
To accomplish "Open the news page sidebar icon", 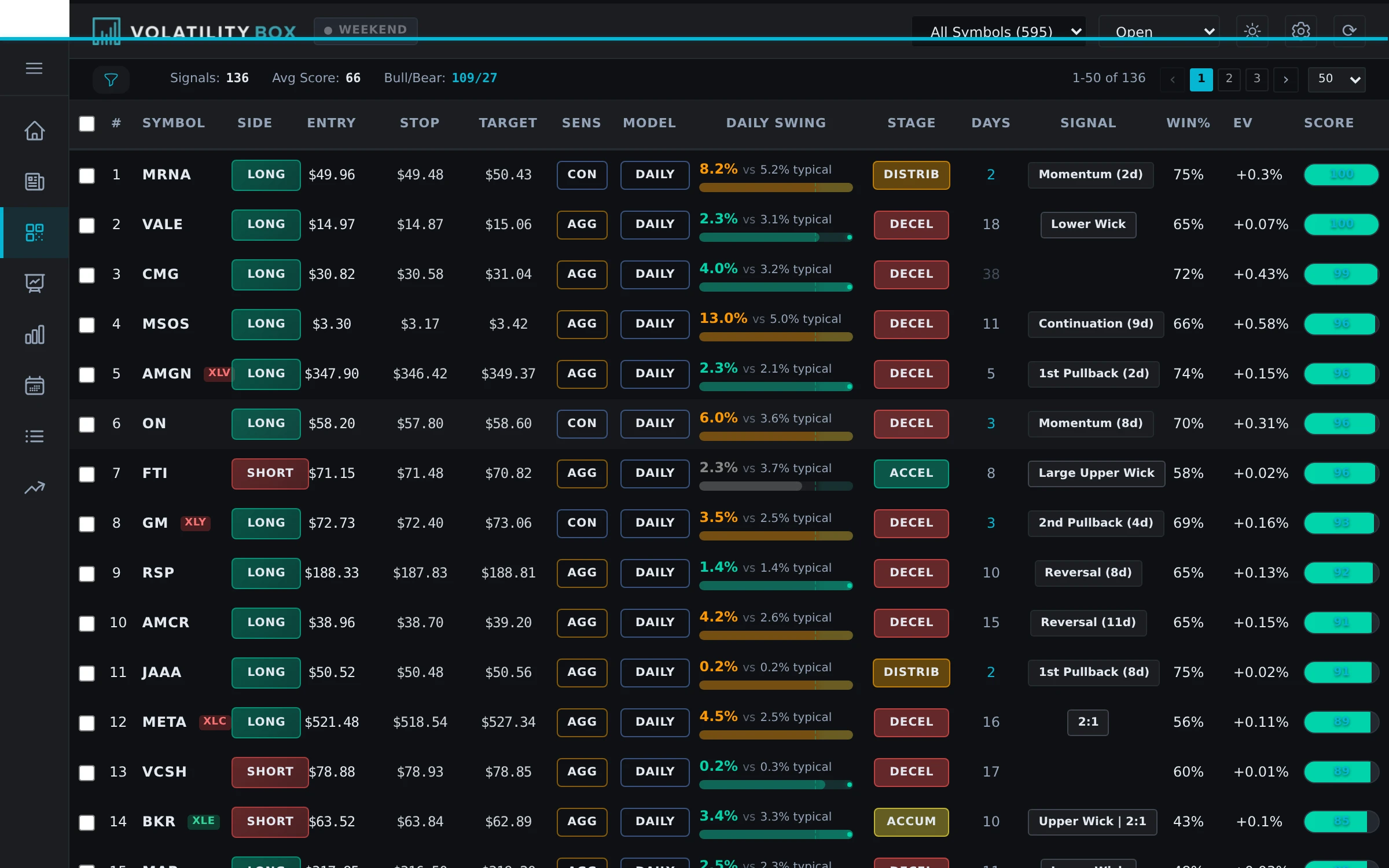I will click(34, 182).
